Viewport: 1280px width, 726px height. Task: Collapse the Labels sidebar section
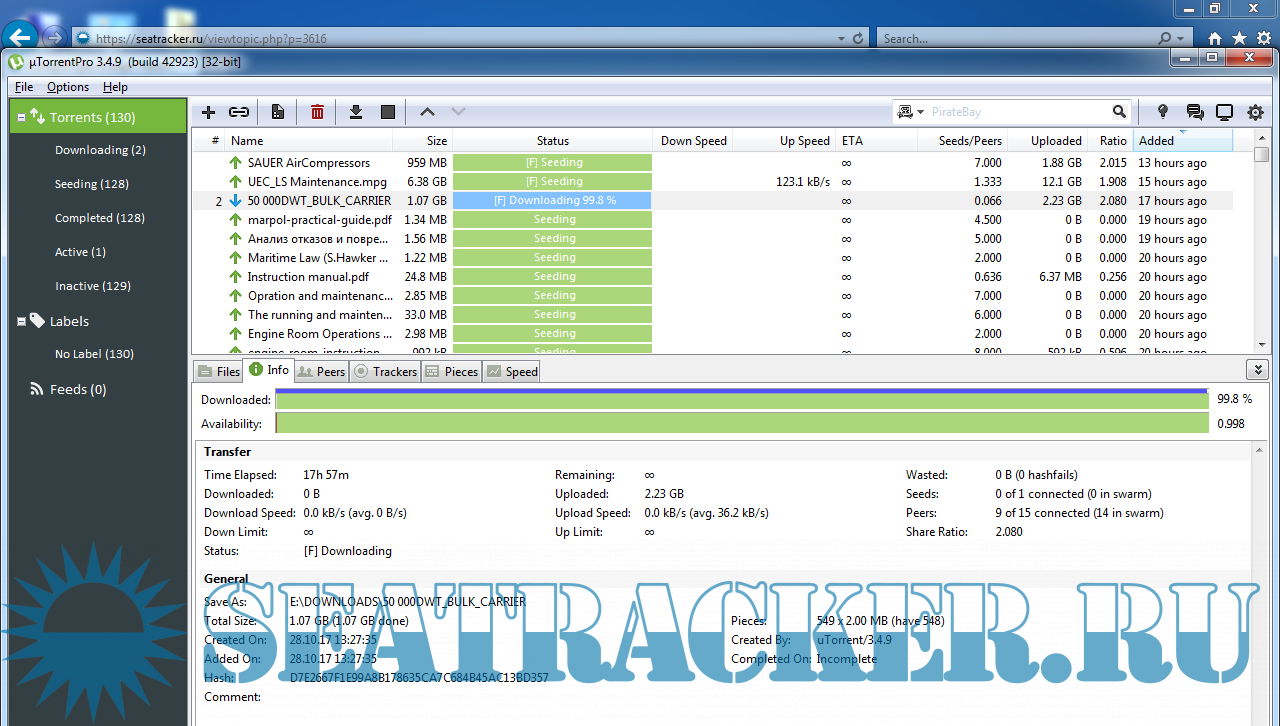pyautogui.click(x=21, y=322)
